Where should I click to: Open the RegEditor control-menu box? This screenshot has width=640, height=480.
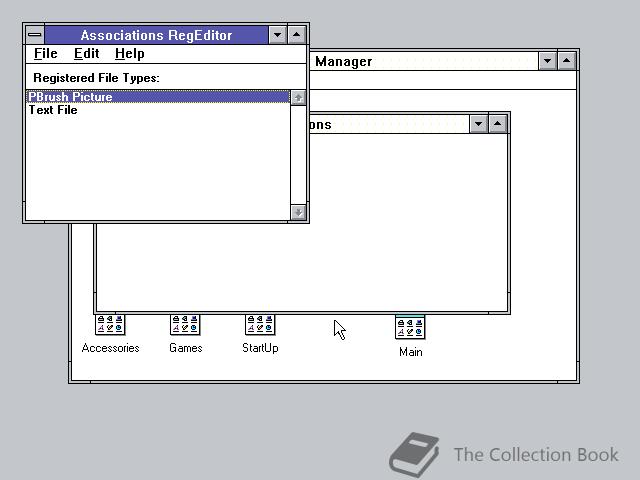click(x=35, y=35)
